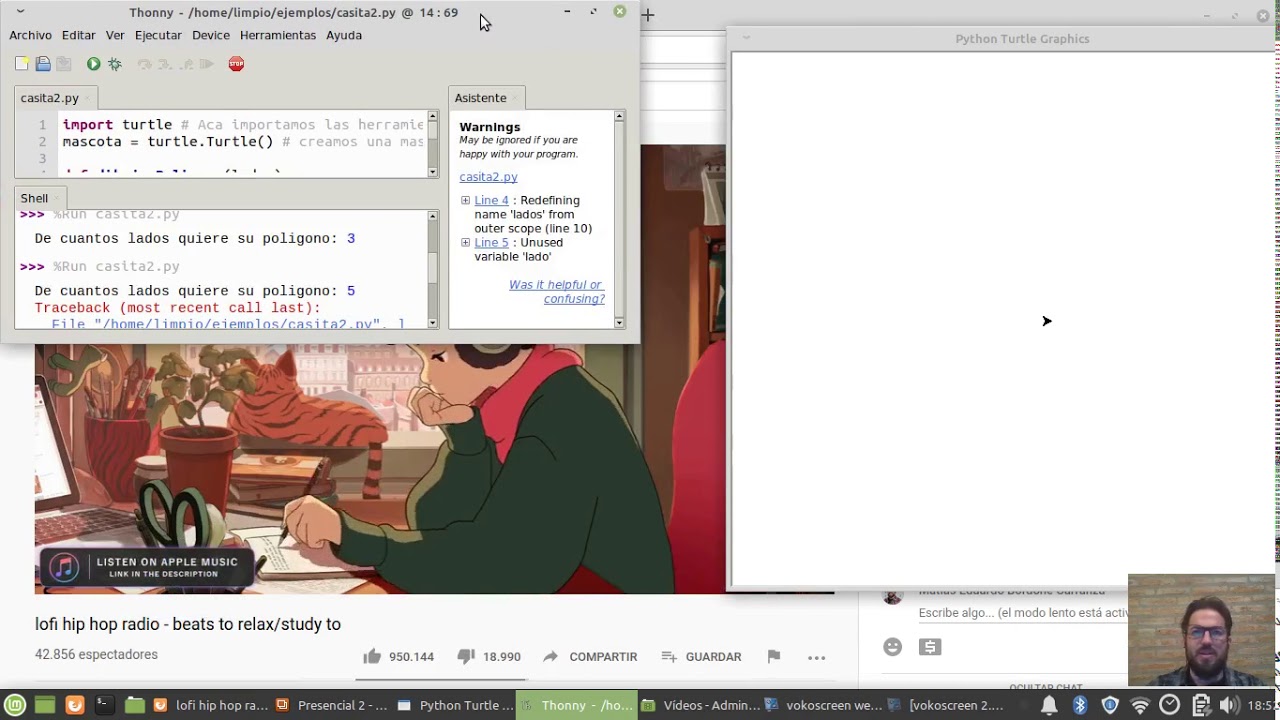Image resolution: width=1280 pixels, height=720 pixels.
Task: Expand the Line 4 warning details
Action: click(465, 200)
